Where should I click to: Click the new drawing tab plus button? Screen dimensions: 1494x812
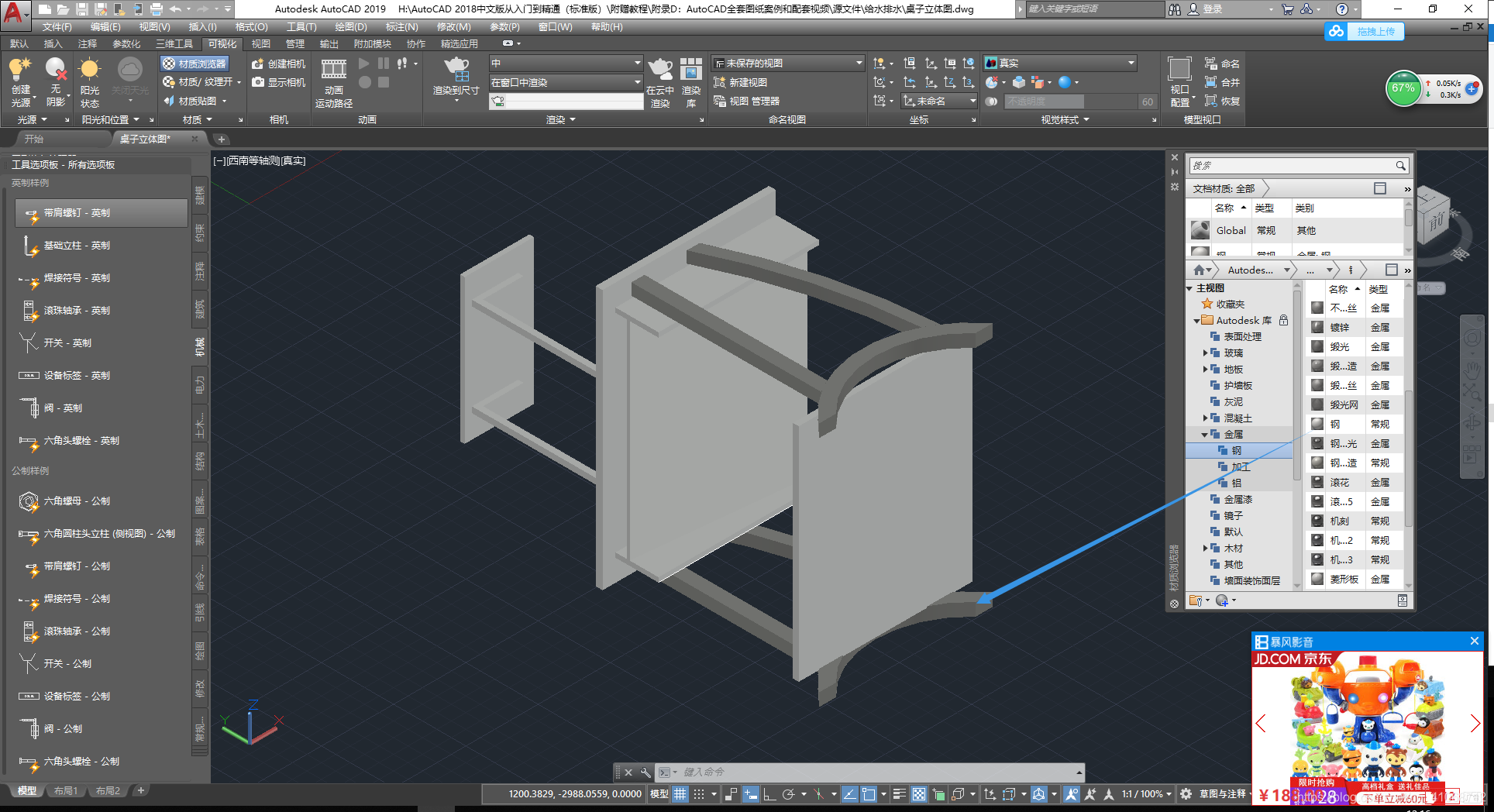[221, 139]
